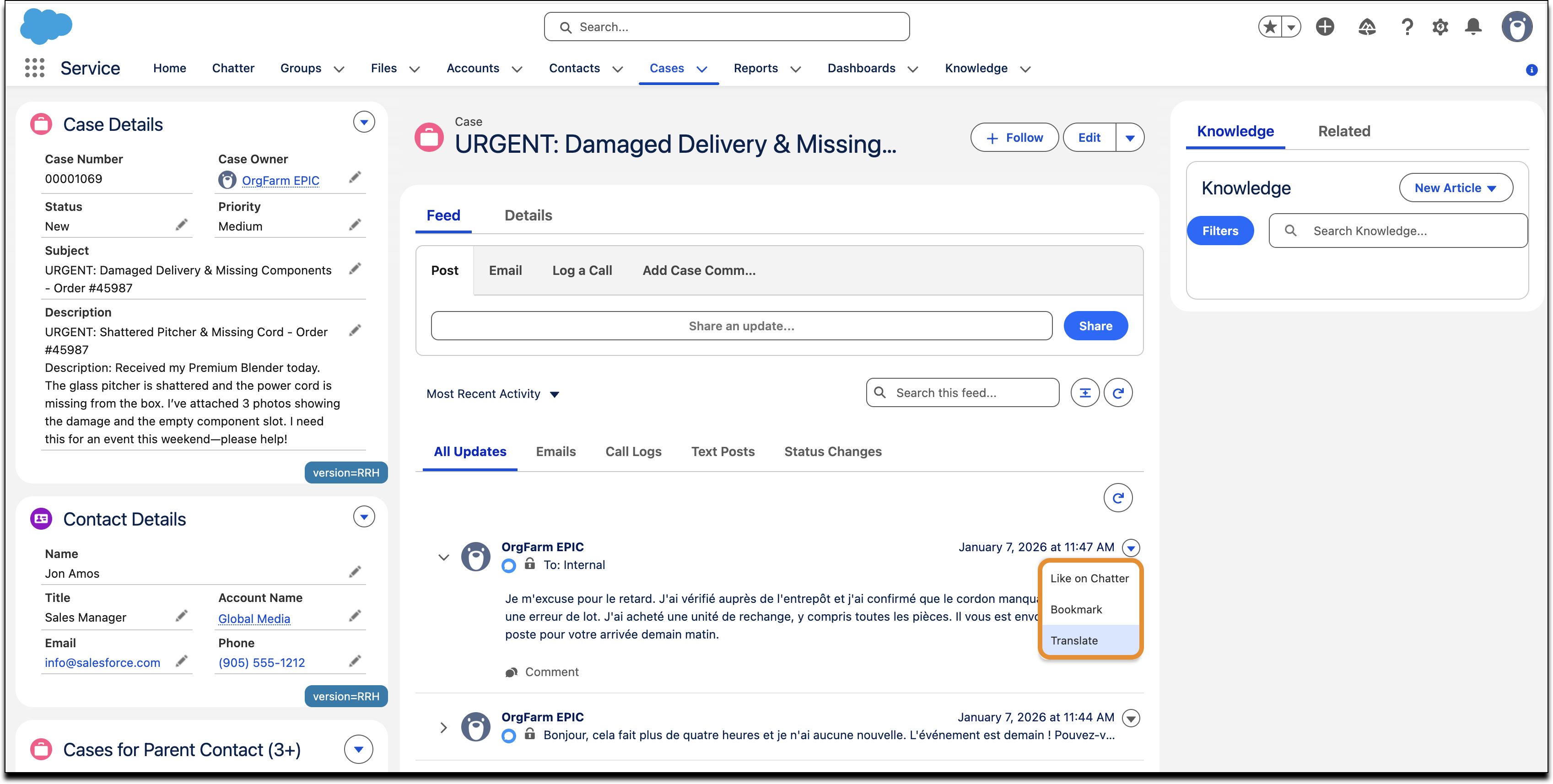Select Bookmark from the post menu
This screenshot has width=1553, height=784.
coord(1089,609)
